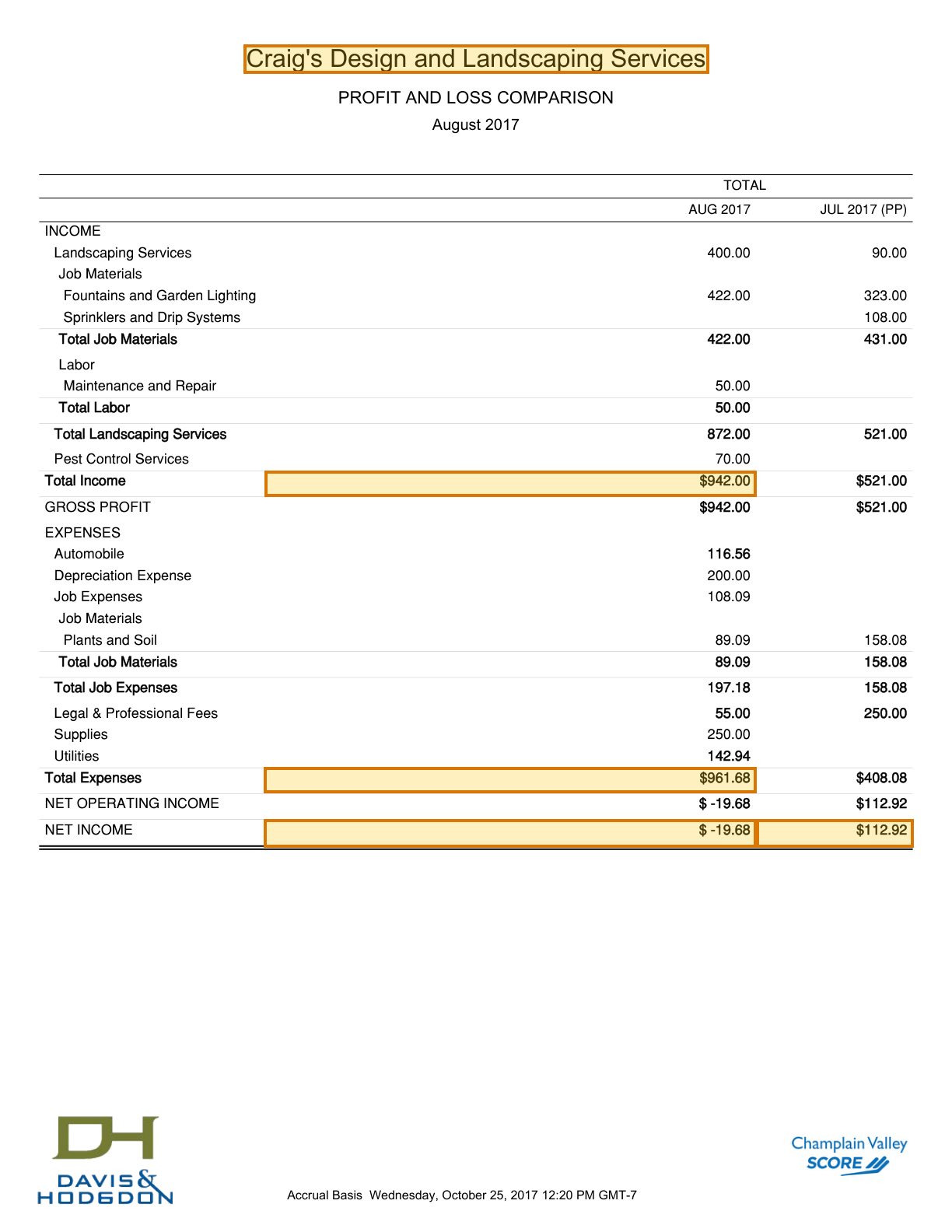
Task: Click the Supplies expense label
Action: pos(81,734)
